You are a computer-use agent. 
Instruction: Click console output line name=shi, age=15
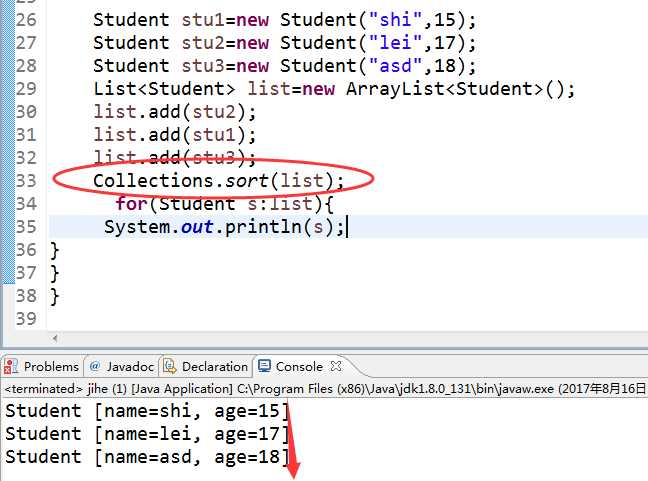click(147, 411)
